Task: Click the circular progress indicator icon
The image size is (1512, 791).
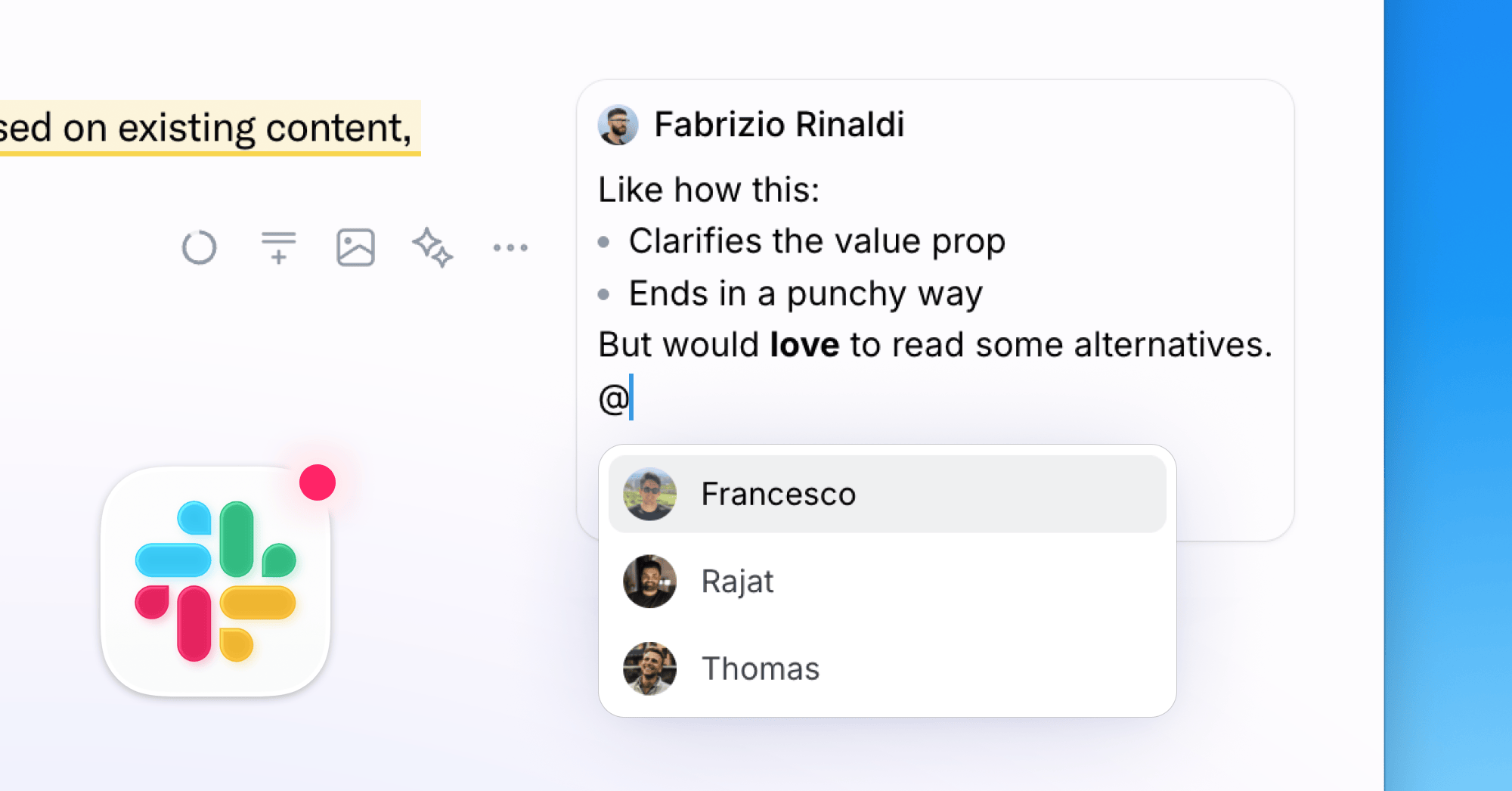Action: click(x=199, y=247)
